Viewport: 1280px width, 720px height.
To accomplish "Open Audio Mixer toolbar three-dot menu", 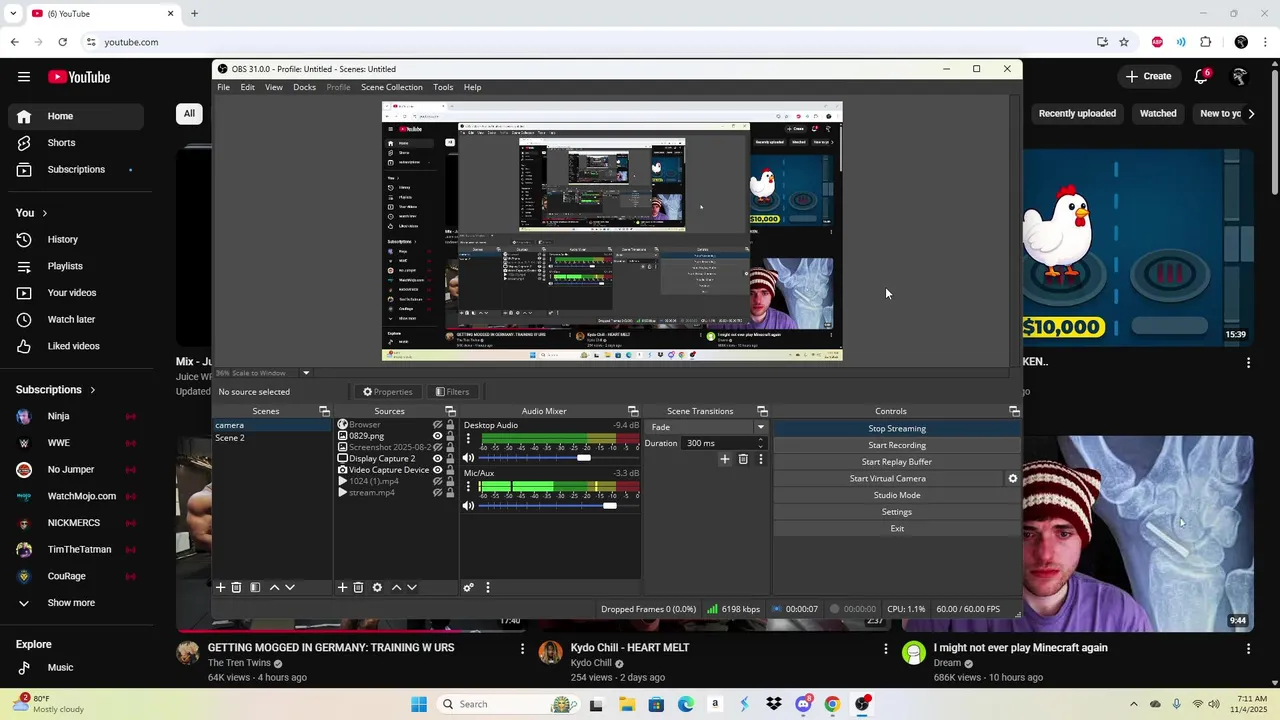I will (488, 587).
